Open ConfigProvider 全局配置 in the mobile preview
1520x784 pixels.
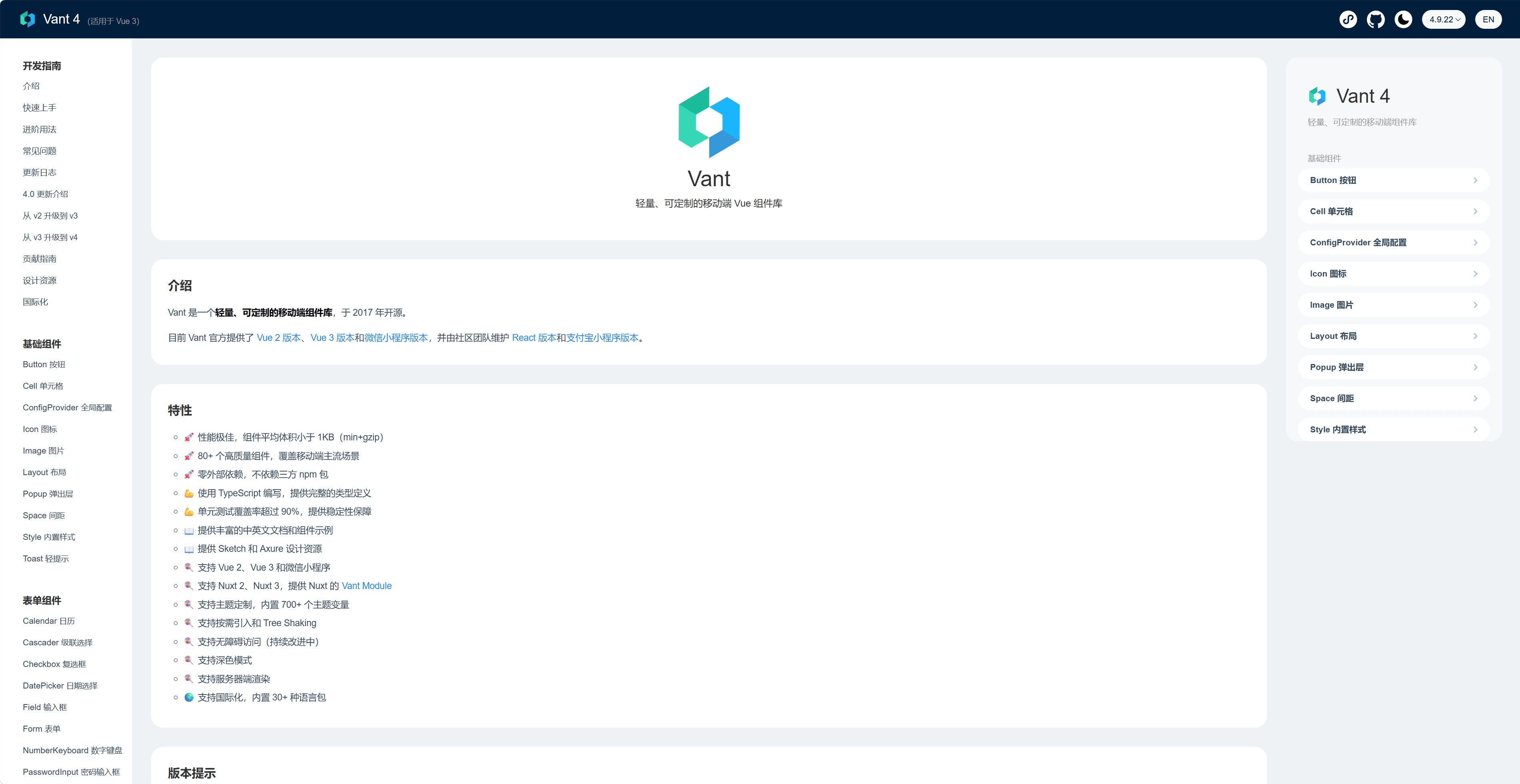(1394, 243)
